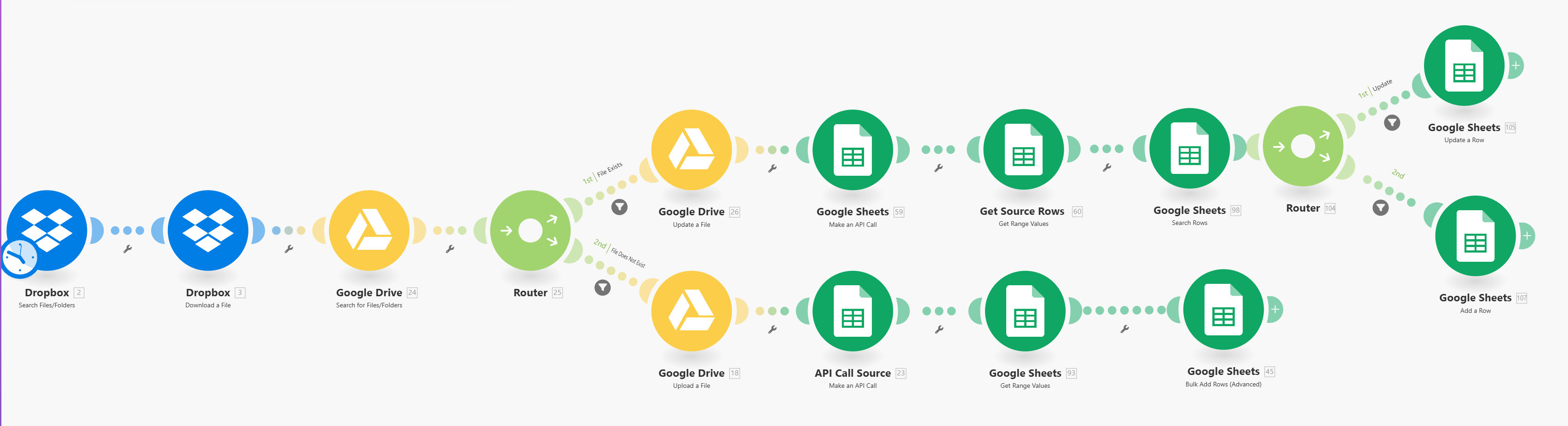The width and height of the screenshot is (1568, 426).
Task: Click the "File Does Not Exist" route label
Action: (x=628, y=258)
